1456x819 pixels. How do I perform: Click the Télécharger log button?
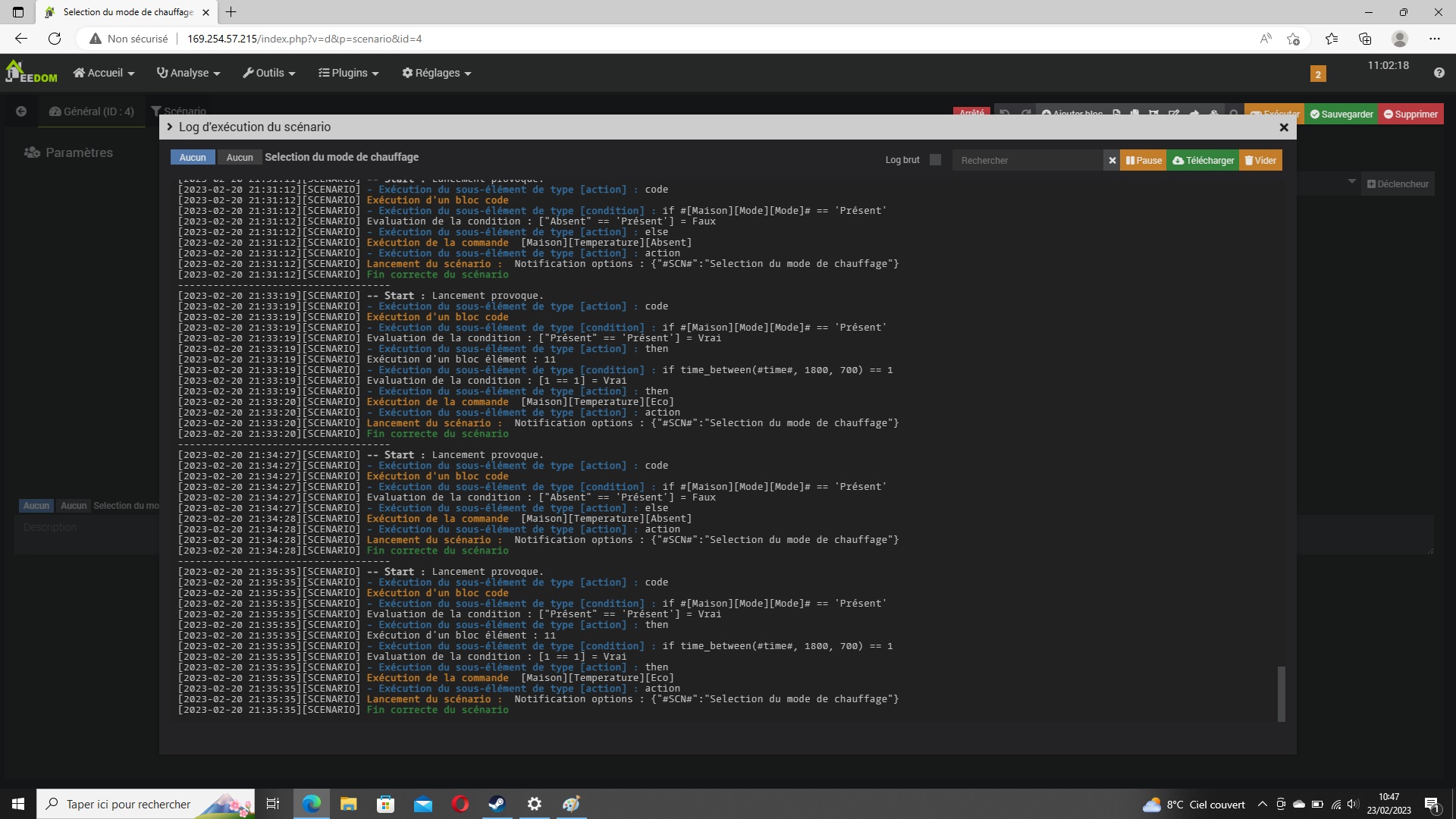[x=1203, y=160]
